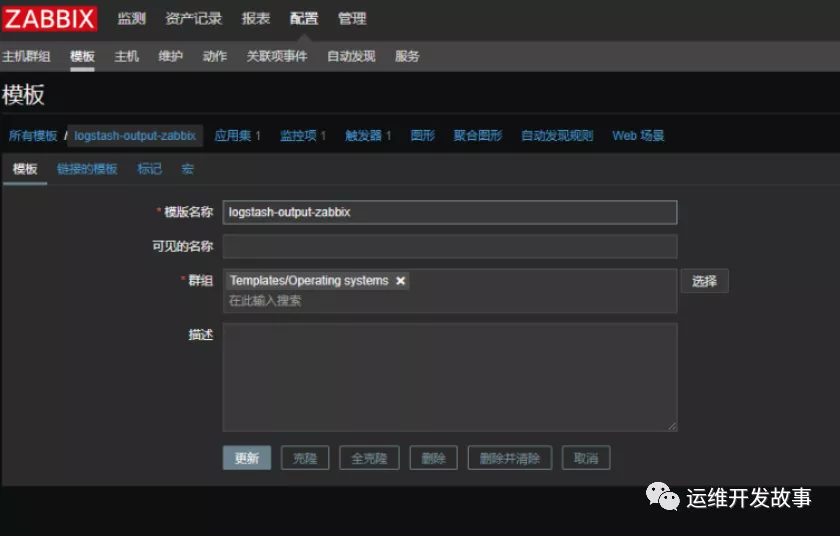840x536 pixels.
Task: Click the 更新 button
Action: (246, 458)
